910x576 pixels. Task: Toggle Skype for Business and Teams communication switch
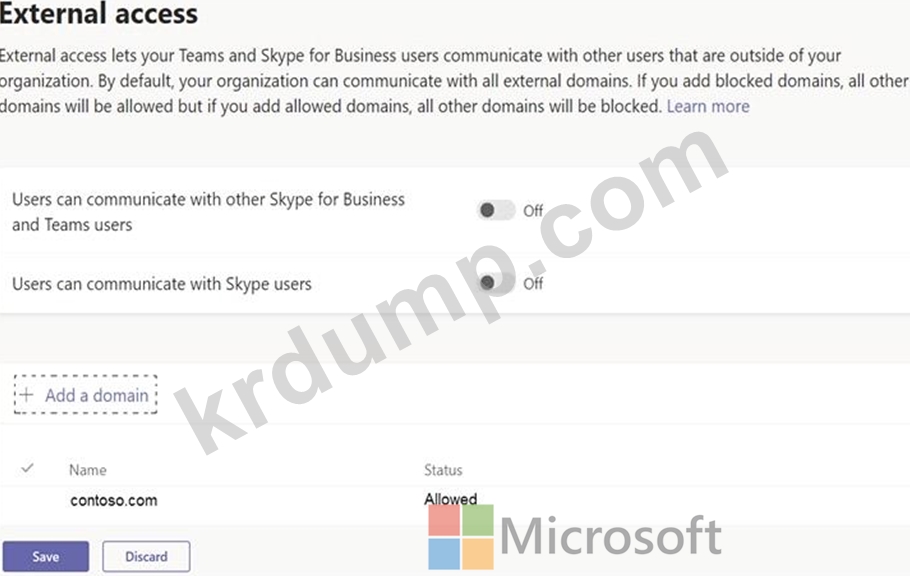496,210
